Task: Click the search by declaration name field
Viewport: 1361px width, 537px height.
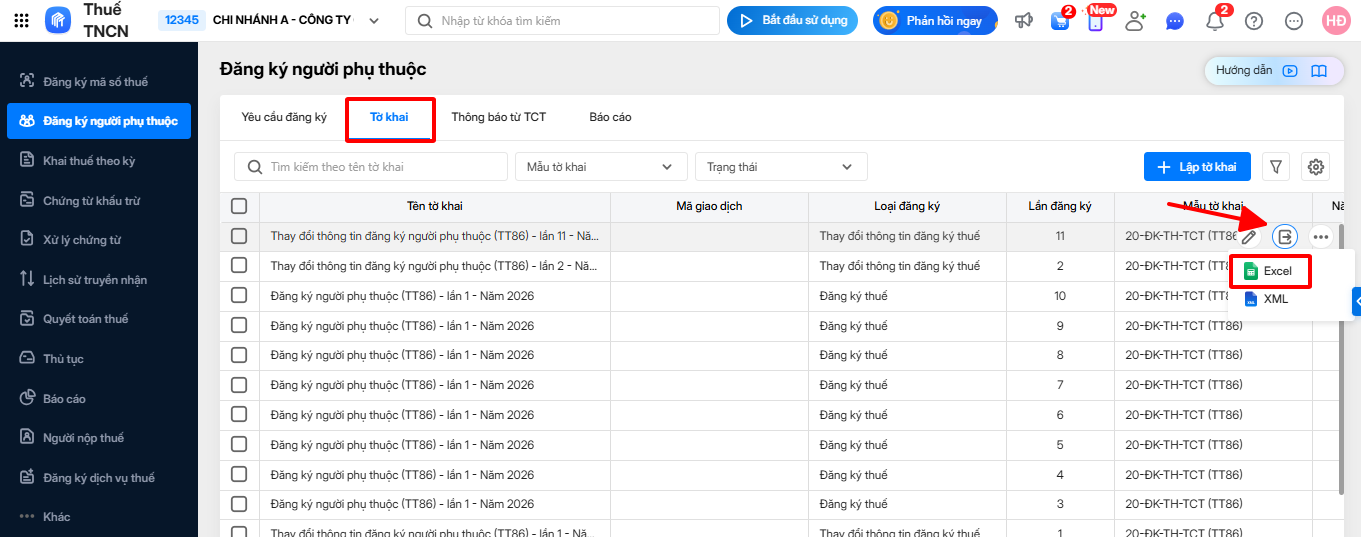Action: pos(371,167)
